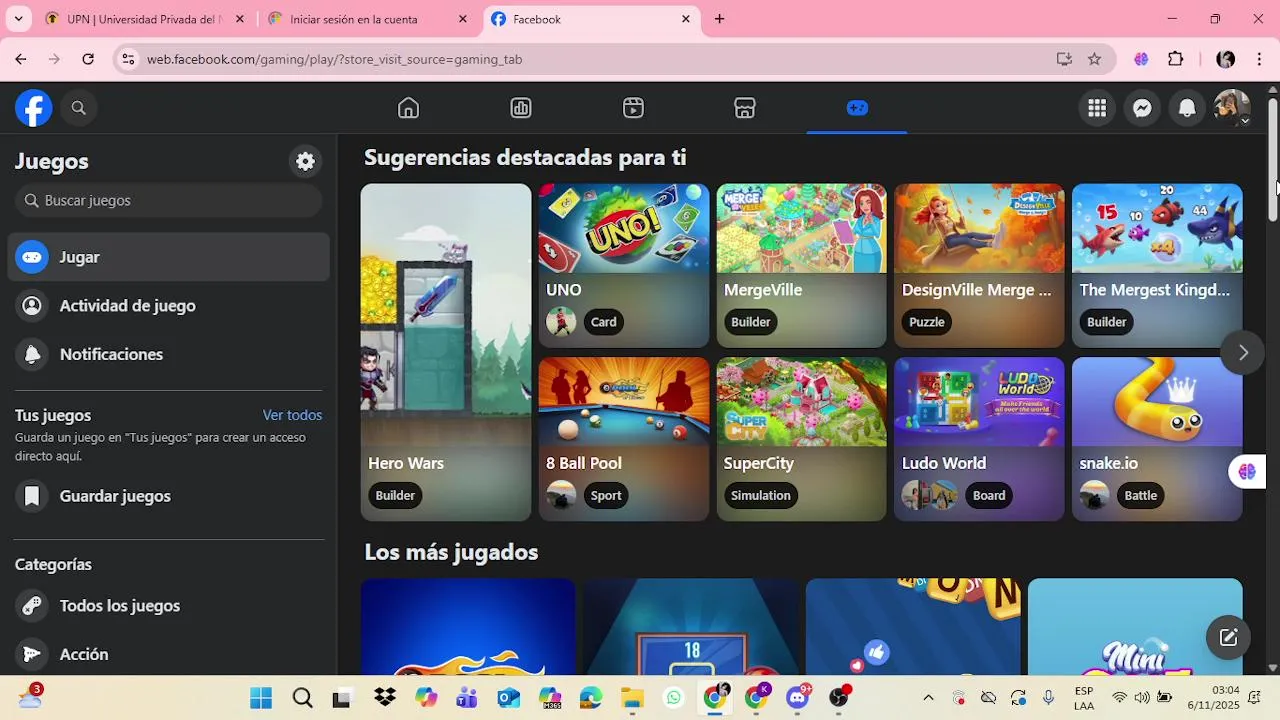Open a new browser tab
1280x720 pixels.
coord(719,19)
